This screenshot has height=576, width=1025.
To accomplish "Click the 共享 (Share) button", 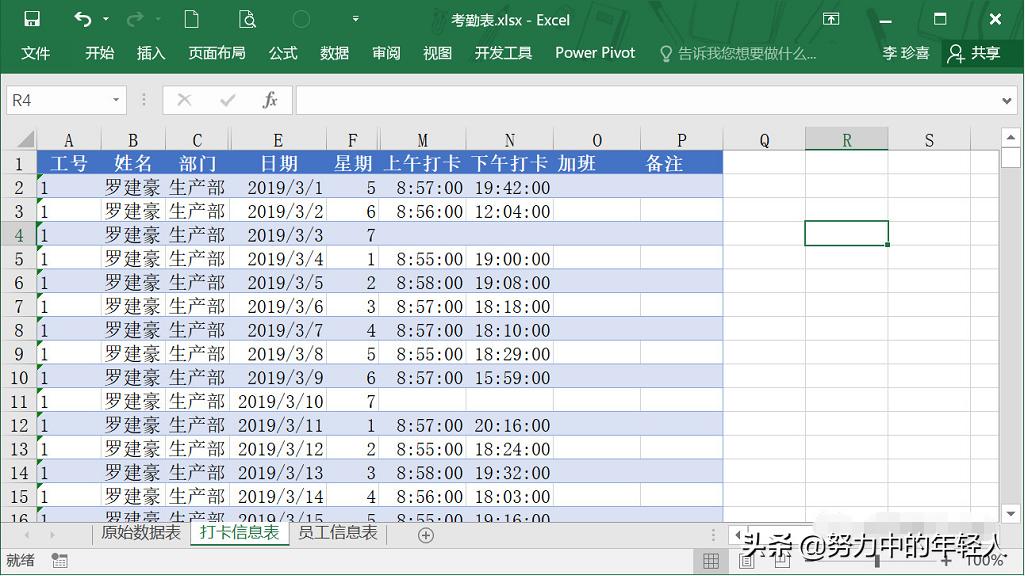I will 984,53.
